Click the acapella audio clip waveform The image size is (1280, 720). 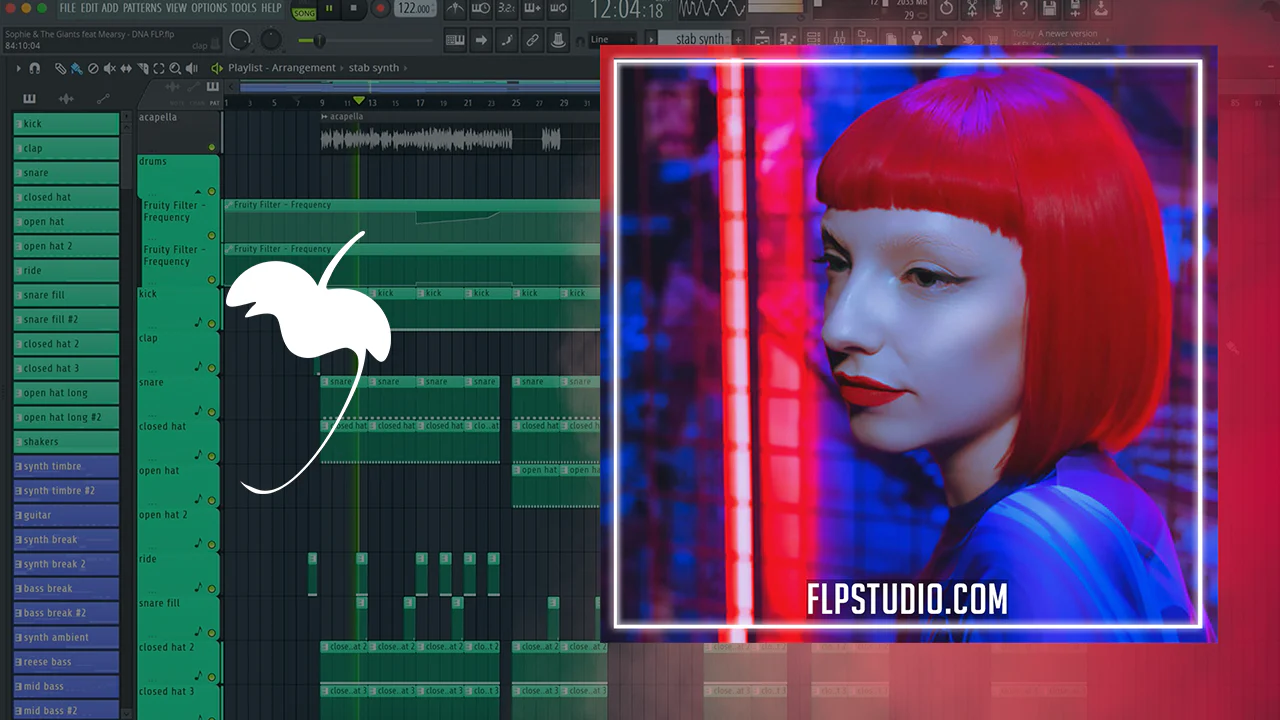coord(418,139)
